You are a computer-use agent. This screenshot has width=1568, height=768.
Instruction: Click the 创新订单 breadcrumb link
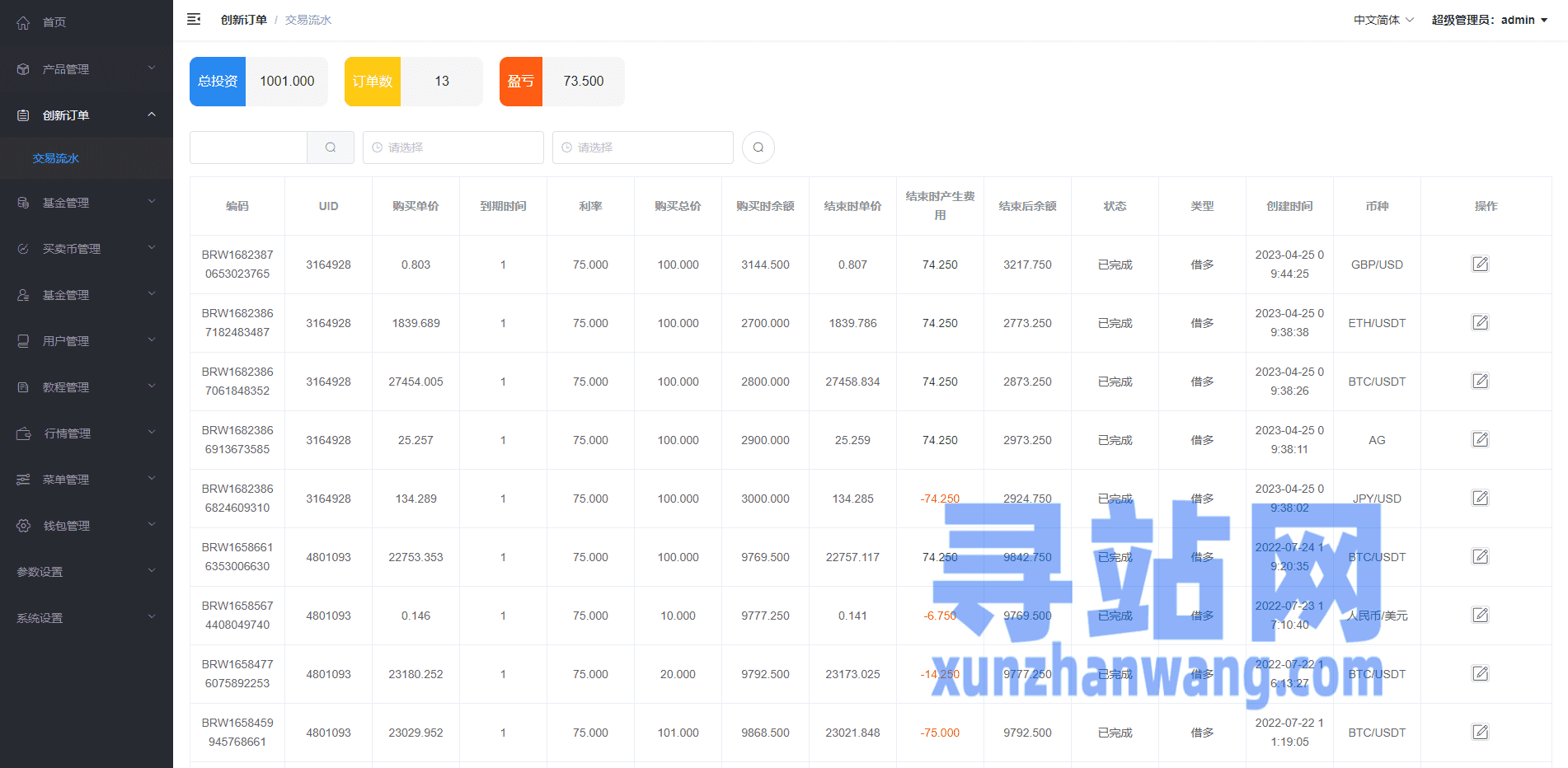tap(243, 20)
